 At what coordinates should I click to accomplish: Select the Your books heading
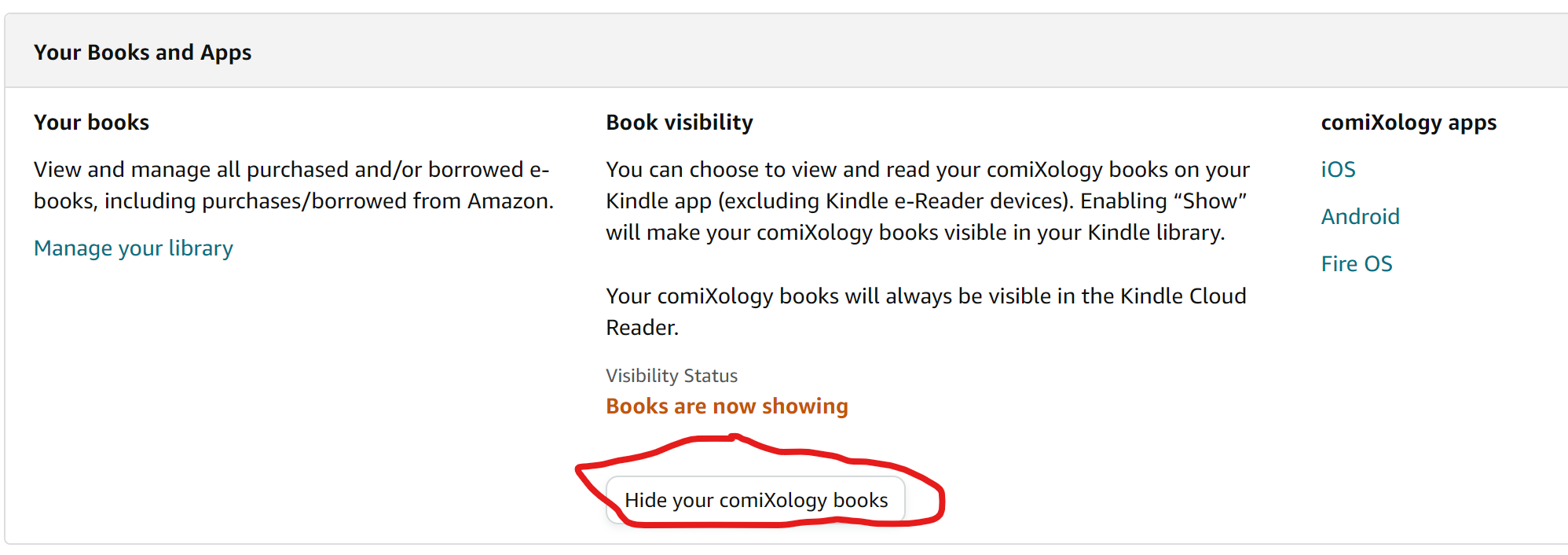click(x=91, y=123)
